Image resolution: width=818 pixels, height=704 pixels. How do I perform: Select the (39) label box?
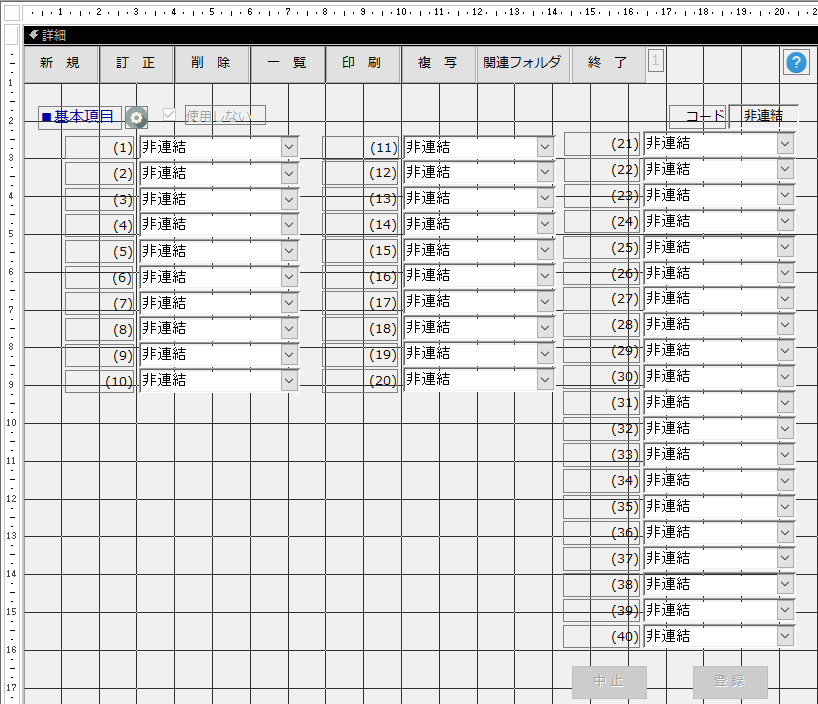(602, 610)
